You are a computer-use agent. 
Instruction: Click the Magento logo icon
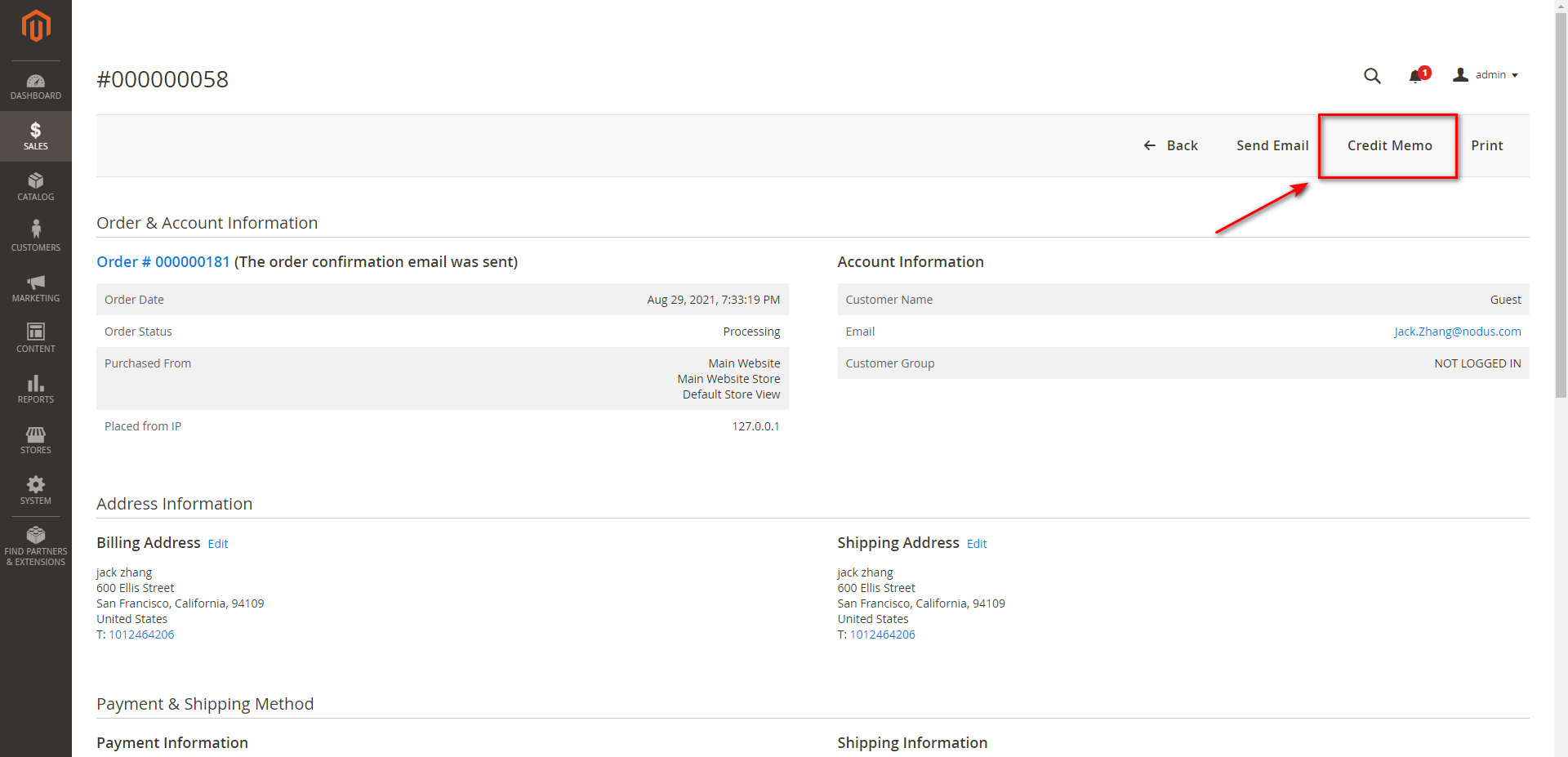pyautogui.click(x=36, y=26)
